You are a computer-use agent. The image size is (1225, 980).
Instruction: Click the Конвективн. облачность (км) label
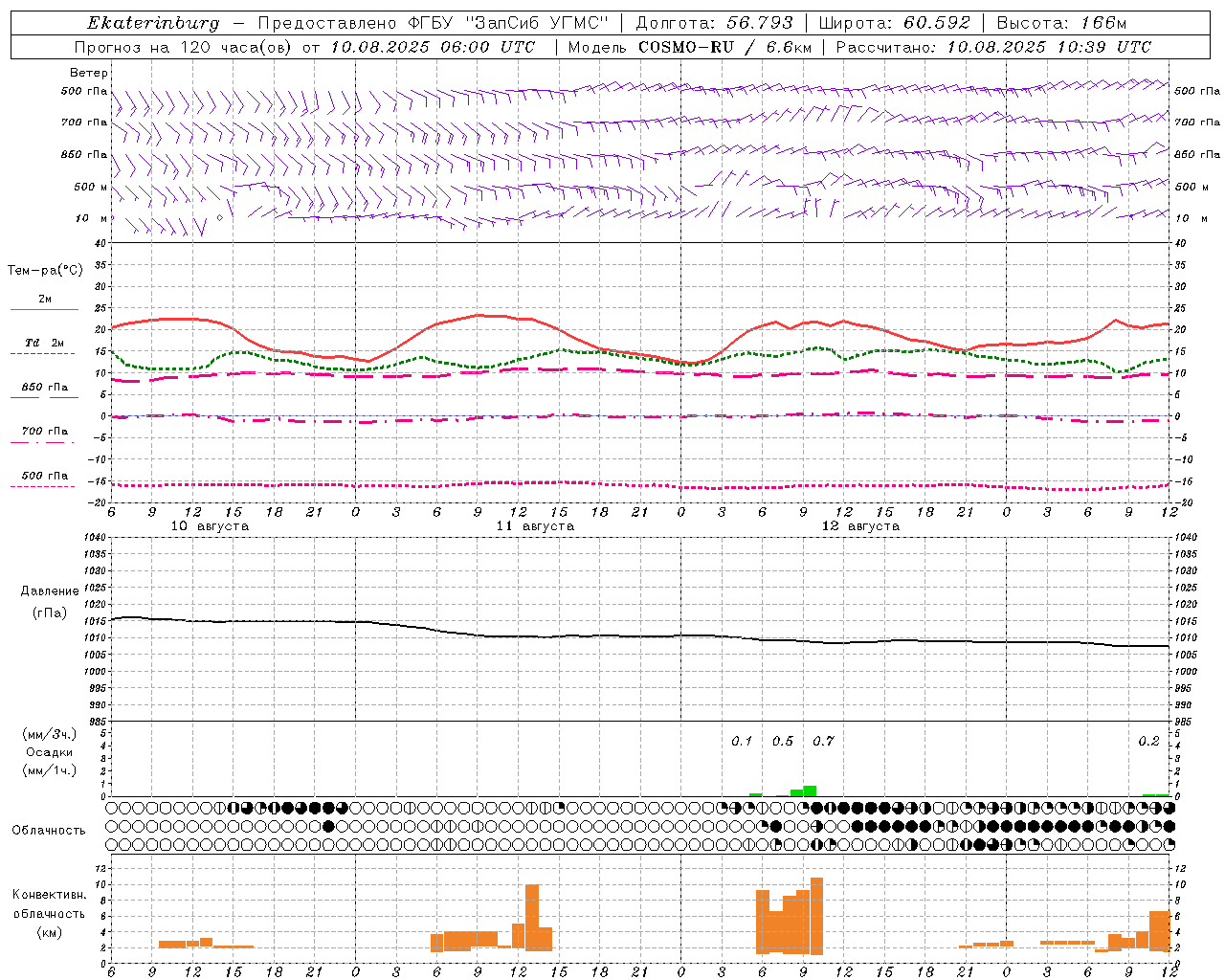coord(49,913)
